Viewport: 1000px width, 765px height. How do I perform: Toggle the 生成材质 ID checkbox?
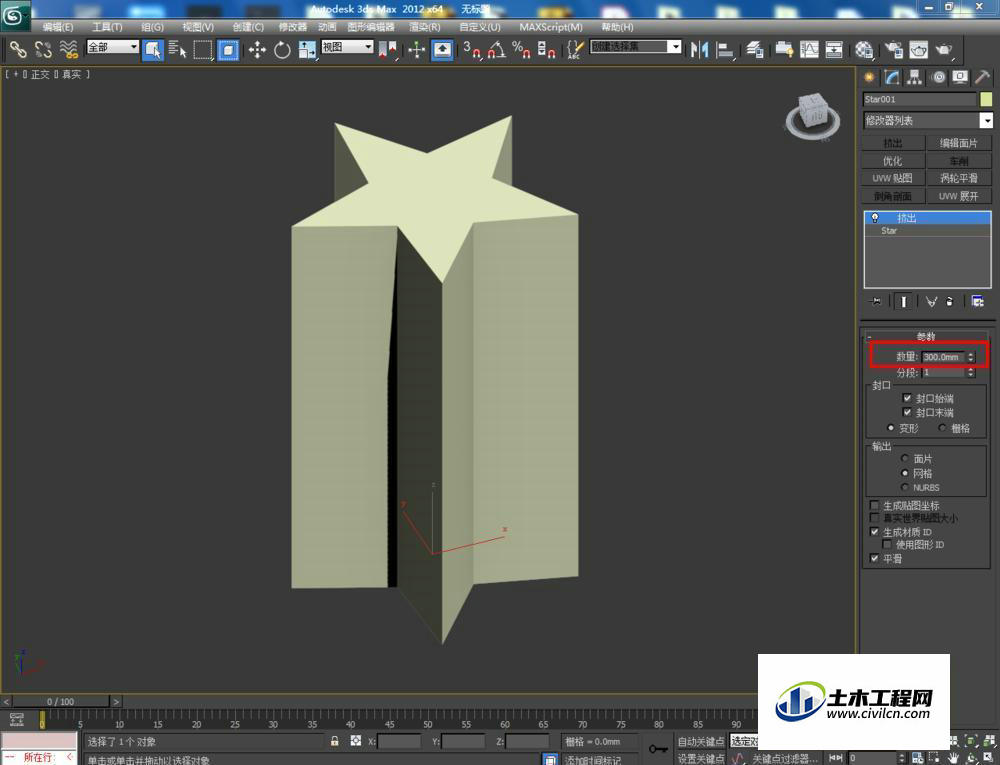[874, 532]
